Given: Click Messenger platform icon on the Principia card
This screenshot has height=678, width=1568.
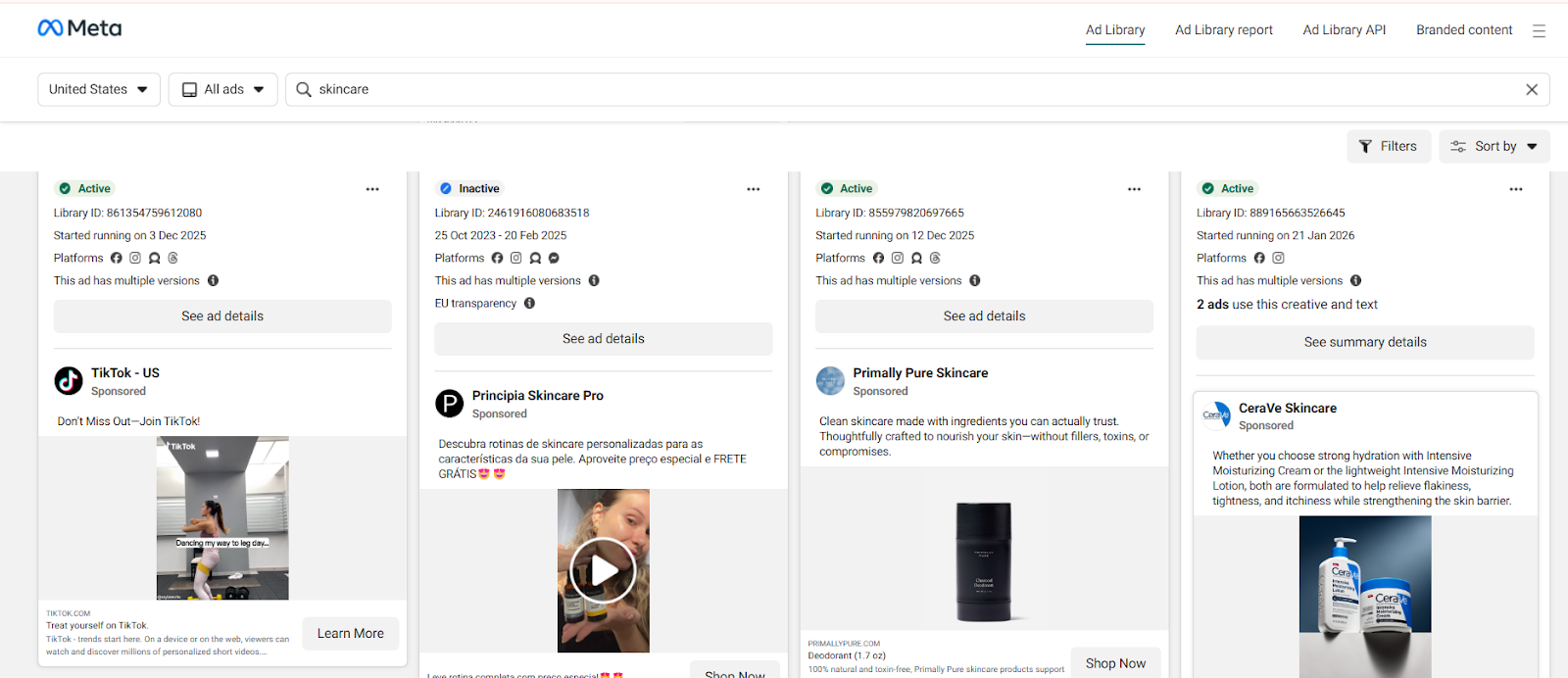Looking at the screenshot, I should point(554,258).
